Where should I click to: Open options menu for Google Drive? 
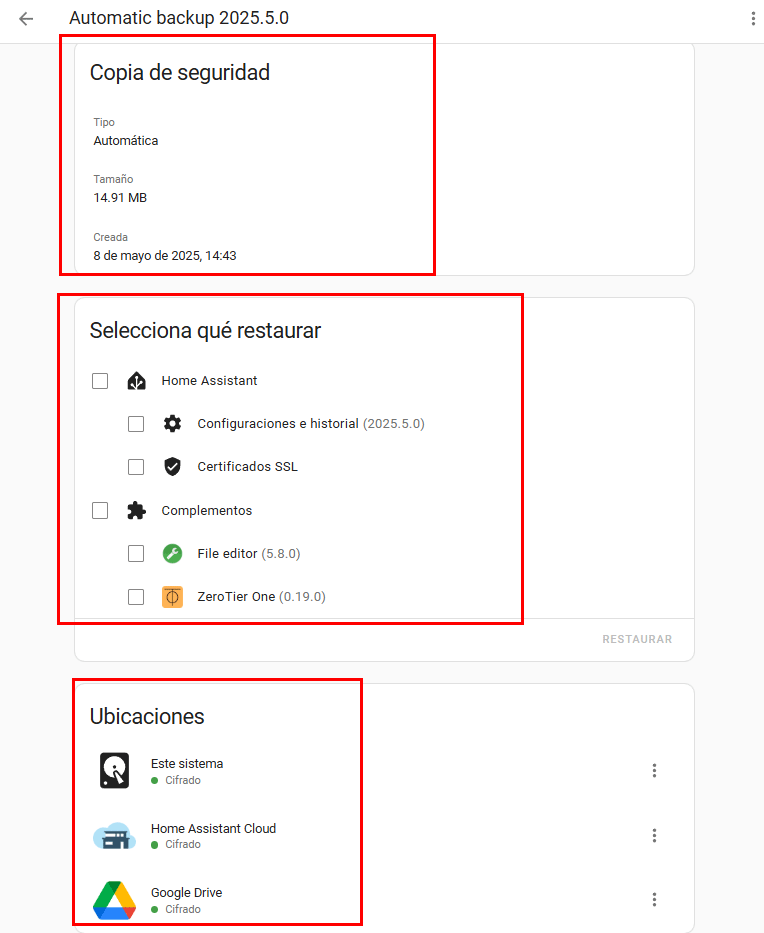pos(654,900)
